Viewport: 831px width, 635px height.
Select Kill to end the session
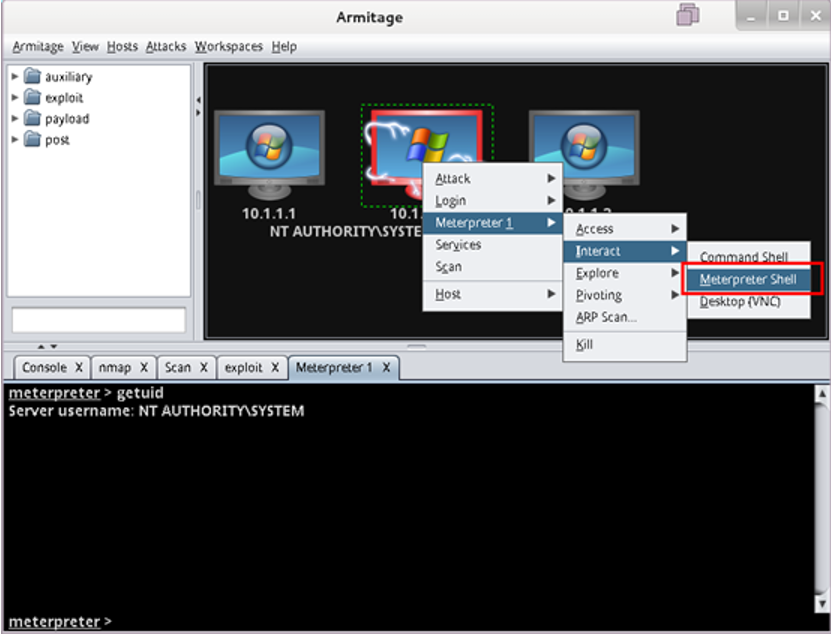625,345
